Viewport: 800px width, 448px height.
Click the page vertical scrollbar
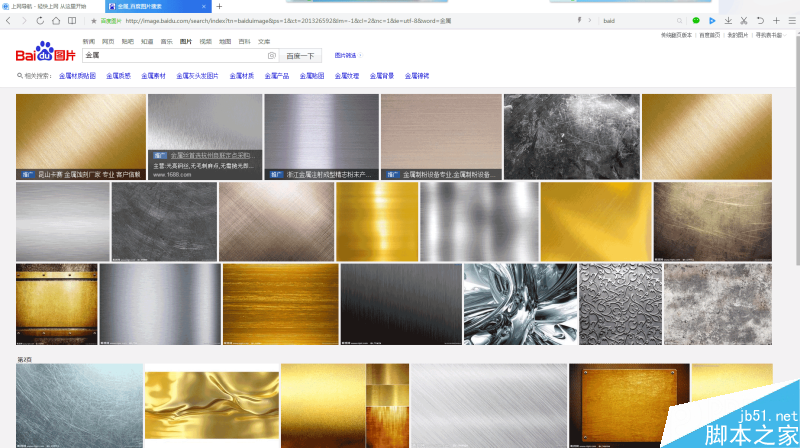[x=796, y=148]
